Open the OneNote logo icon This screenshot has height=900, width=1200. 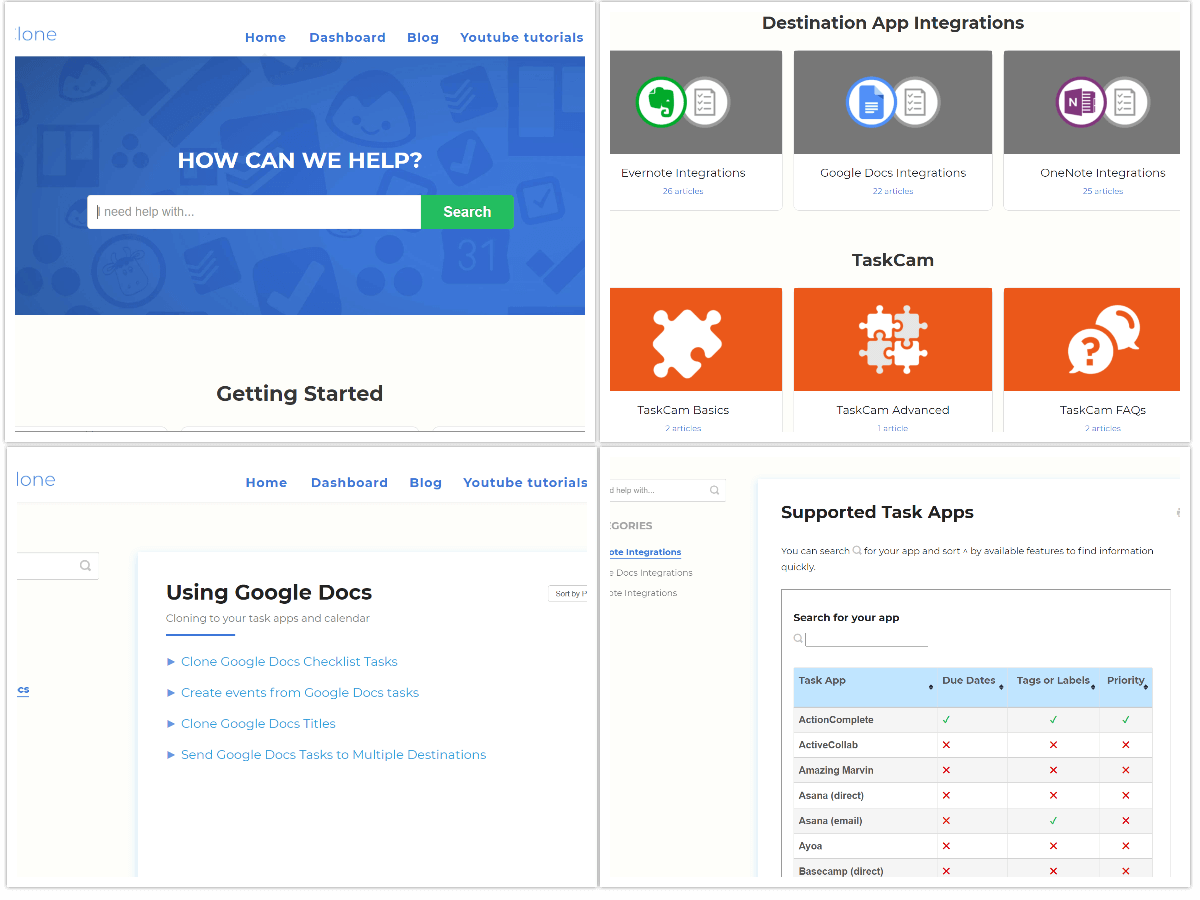click(x=1081, y=102)
